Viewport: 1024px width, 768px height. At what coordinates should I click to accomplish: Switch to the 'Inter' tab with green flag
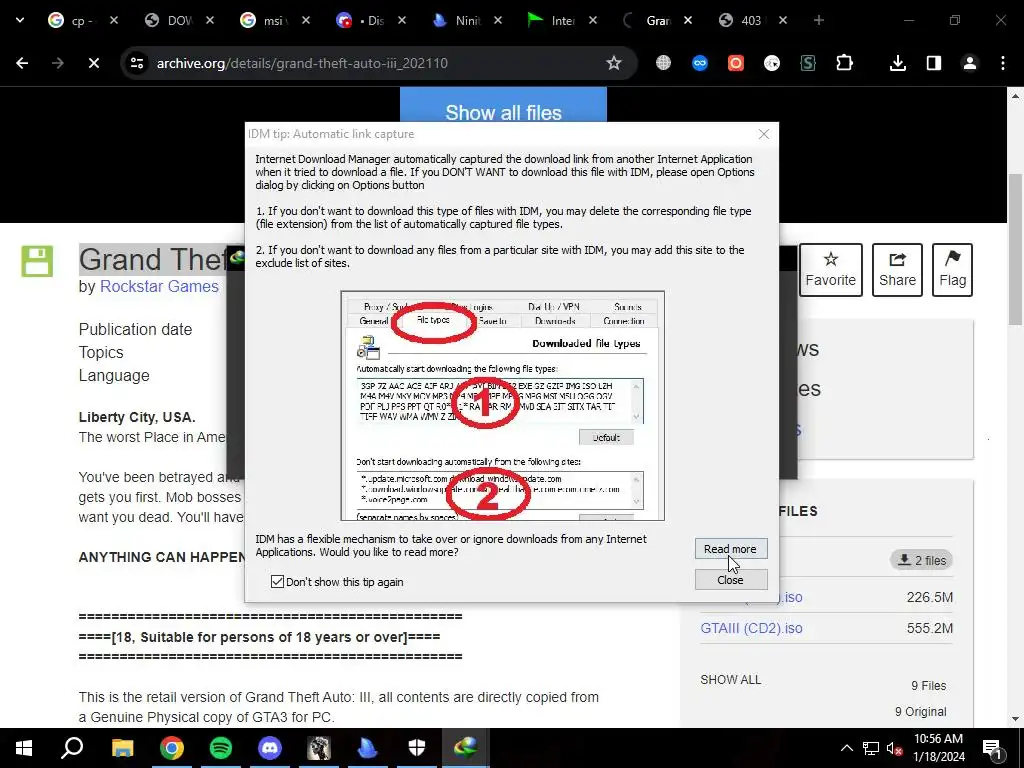tap(562, 20)
